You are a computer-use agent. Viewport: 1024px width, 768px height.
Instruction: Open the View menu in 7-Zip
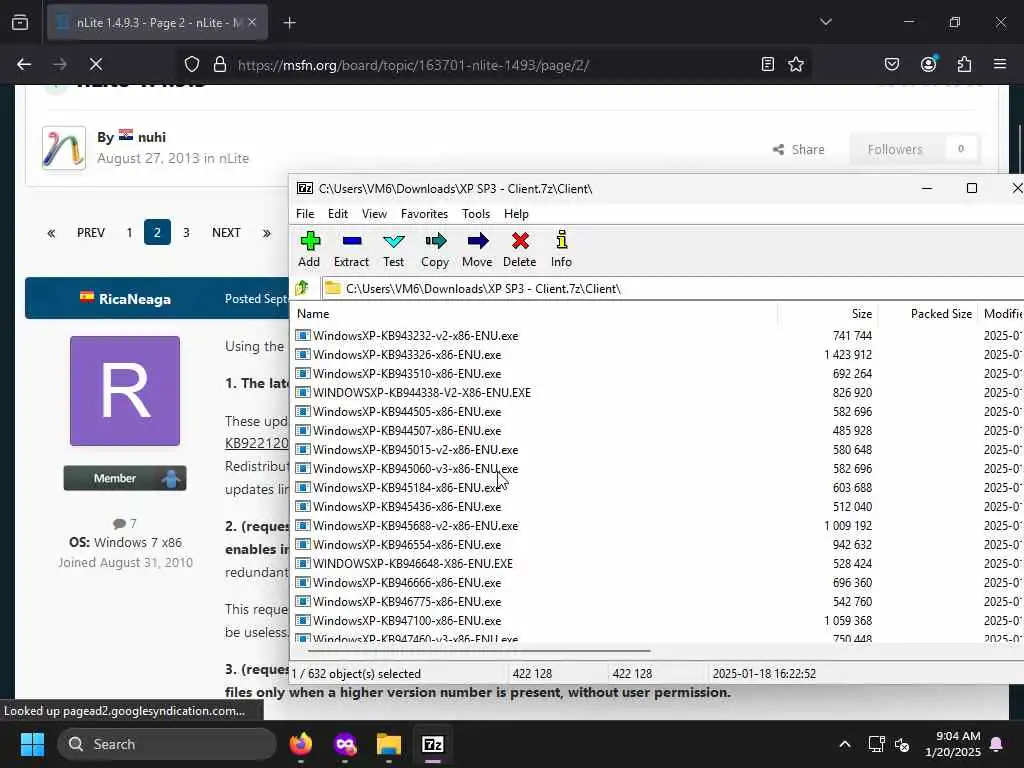pos(374,214)
